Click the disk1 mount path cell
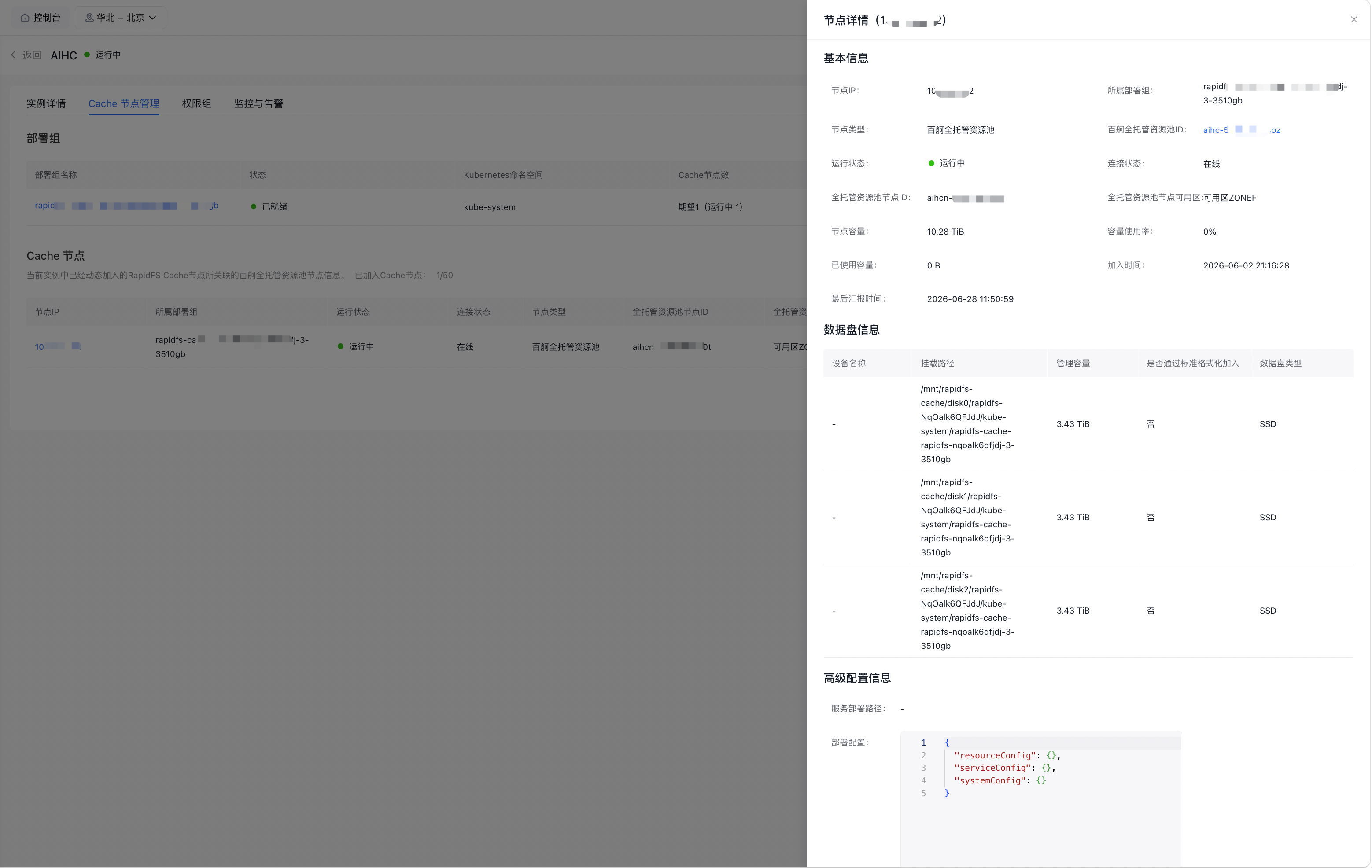1372x868 pixels. point(967,518)
